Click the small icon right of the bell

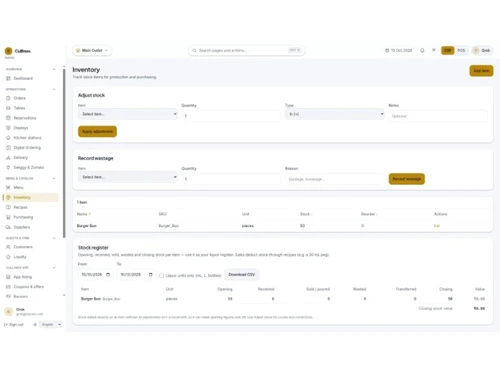(434, 50)
